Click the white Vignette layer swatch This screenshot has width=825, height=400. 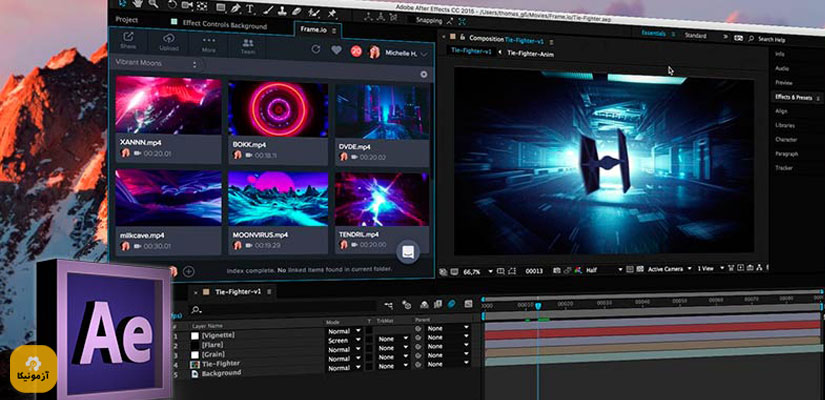(195, 336)
